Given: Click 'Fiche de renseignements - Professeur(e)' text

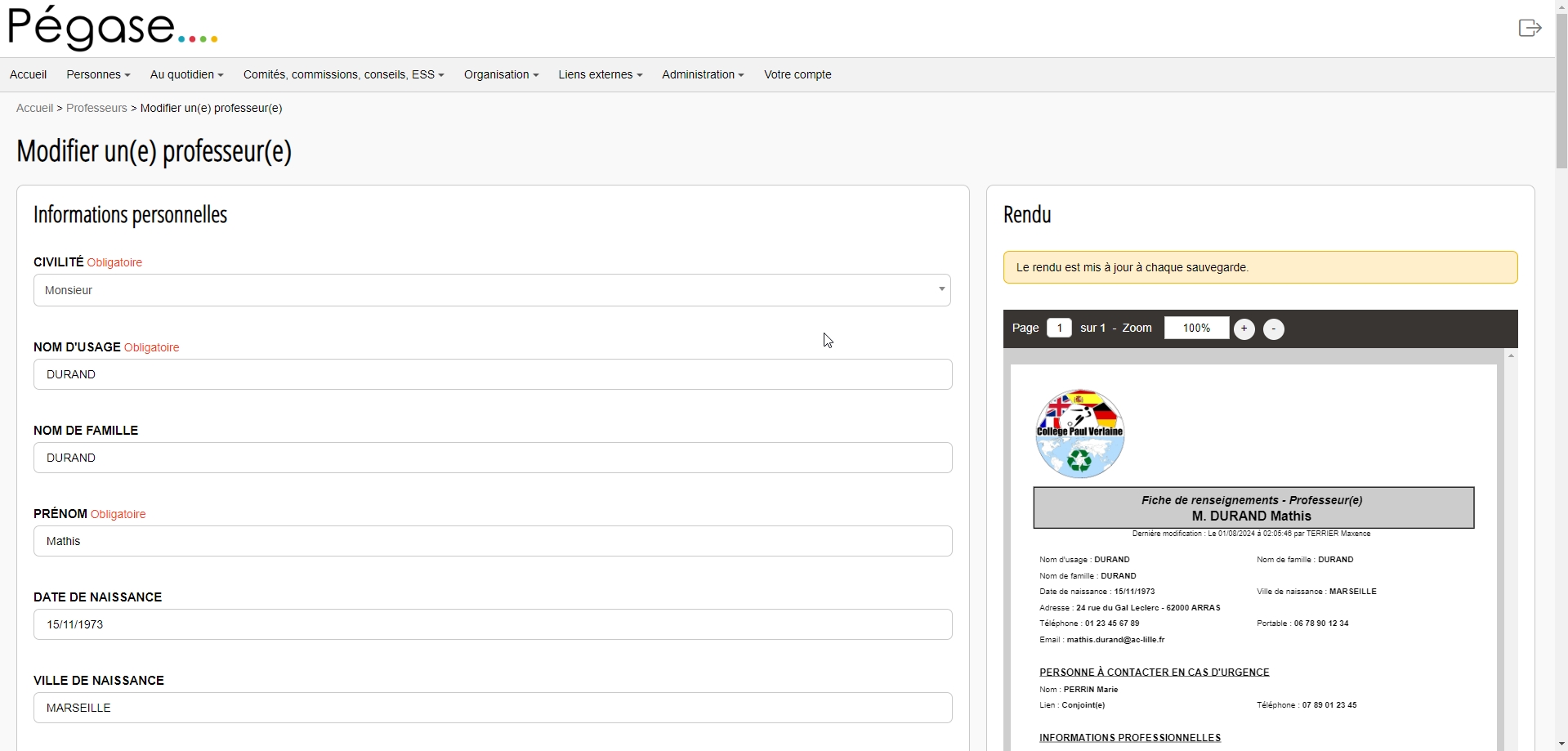Looking at the screenshot, I should (1252, 500).
